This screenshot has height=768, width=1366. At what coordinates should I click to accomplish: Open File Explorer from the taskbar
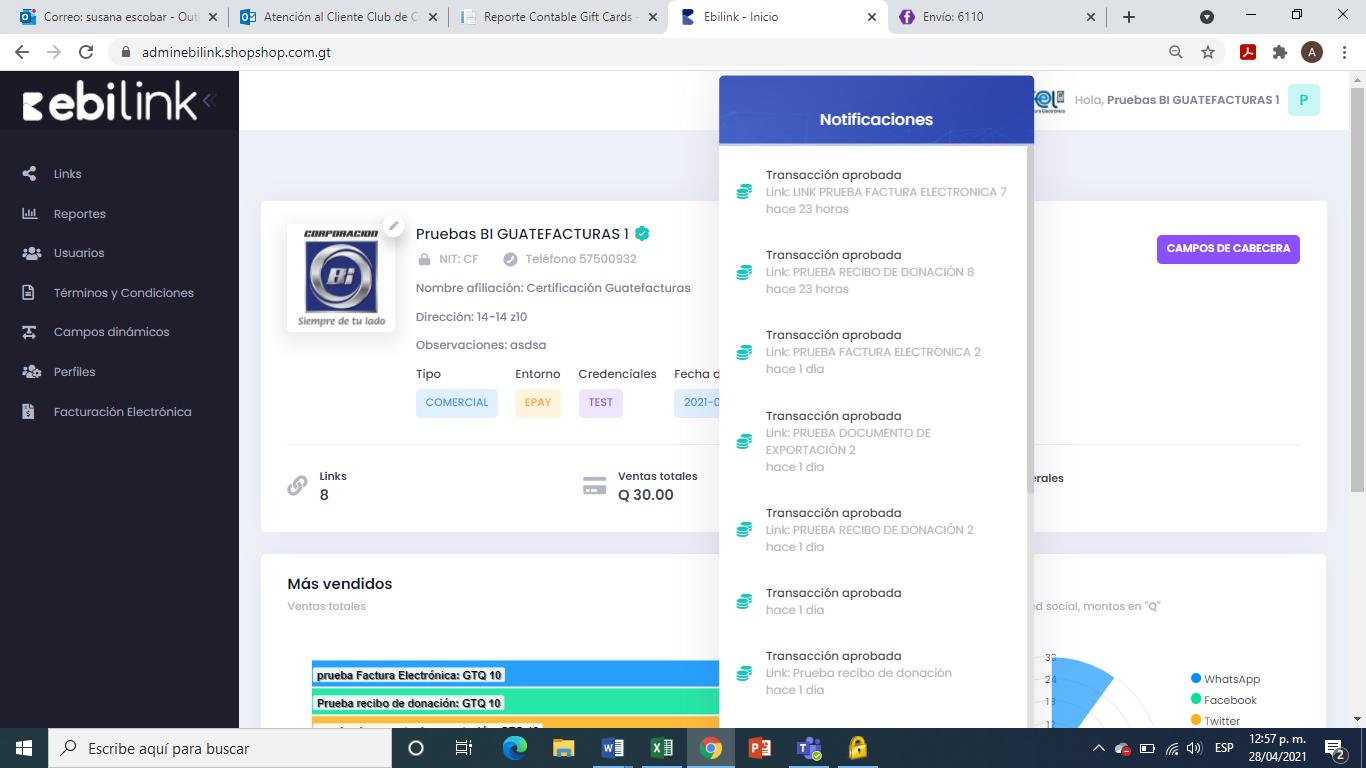(x=564, y=748)
